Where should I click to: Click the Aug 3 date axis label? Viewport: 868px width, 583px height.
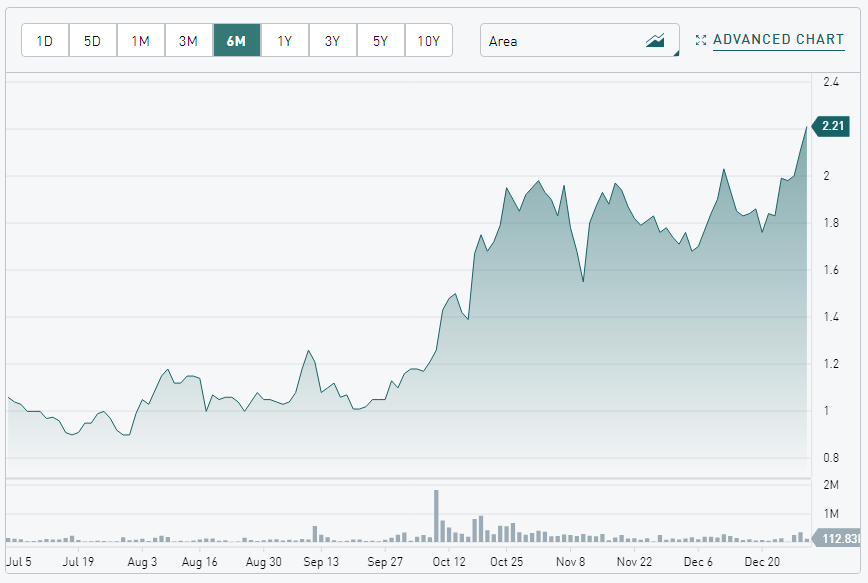pos(142,561)
